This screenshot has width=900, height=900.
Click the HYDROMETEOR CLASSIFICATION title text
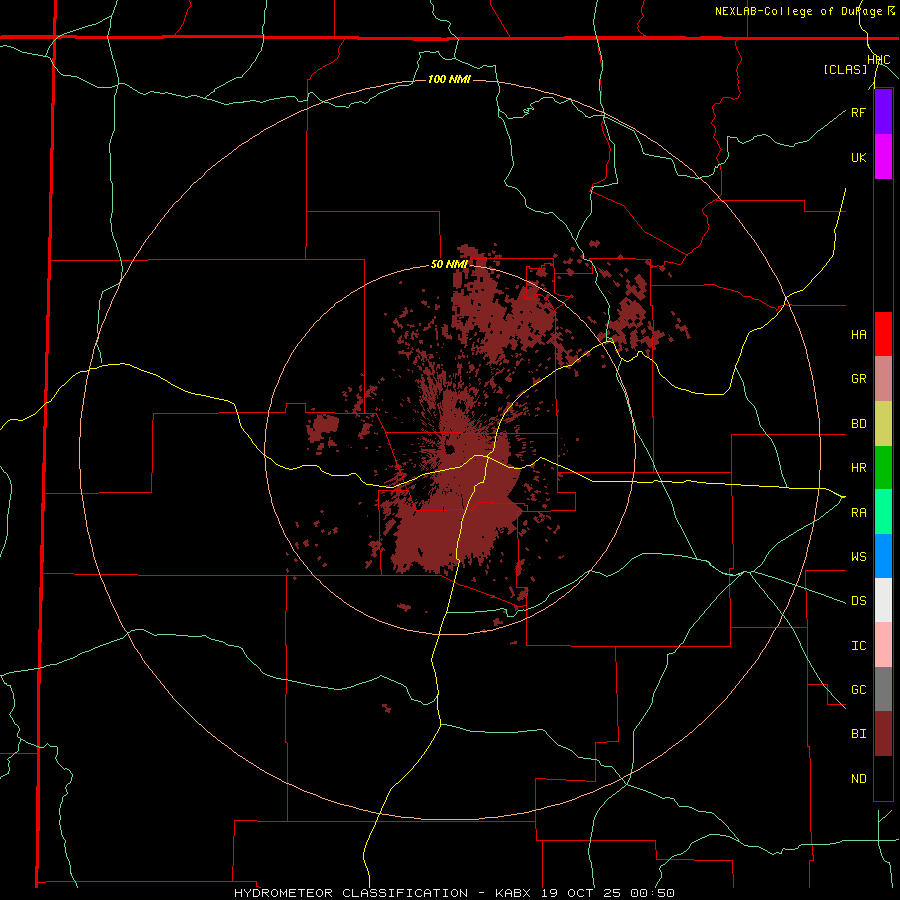pos(351,893)
